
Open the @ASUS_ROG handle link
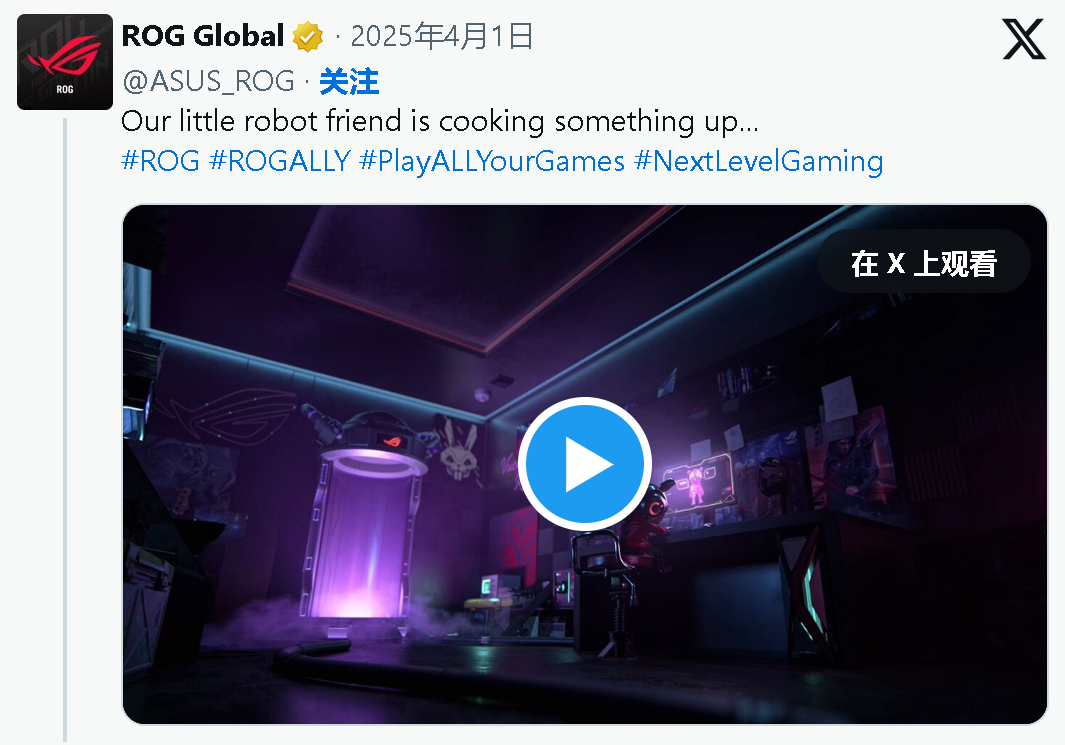209,81
